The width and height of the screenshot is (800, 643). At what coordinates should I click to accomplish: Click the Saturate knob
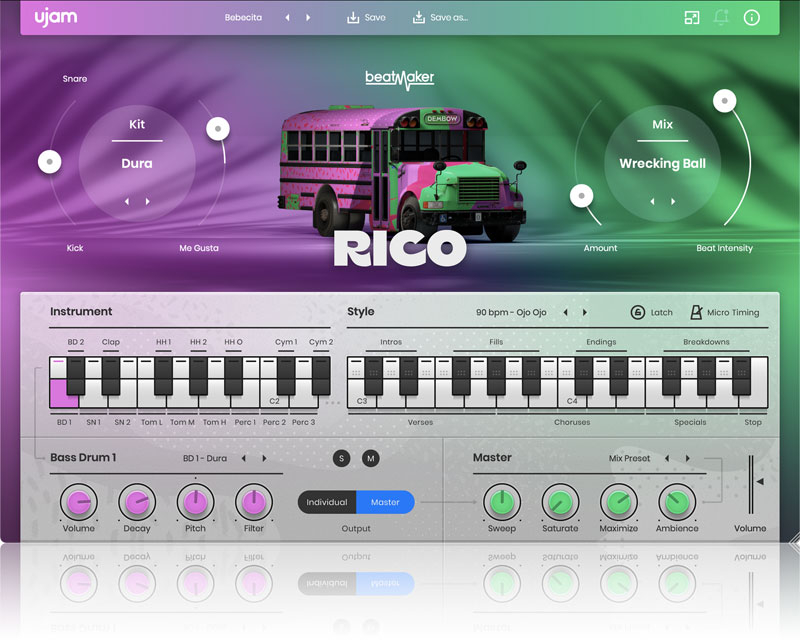(x=560, y=502)
